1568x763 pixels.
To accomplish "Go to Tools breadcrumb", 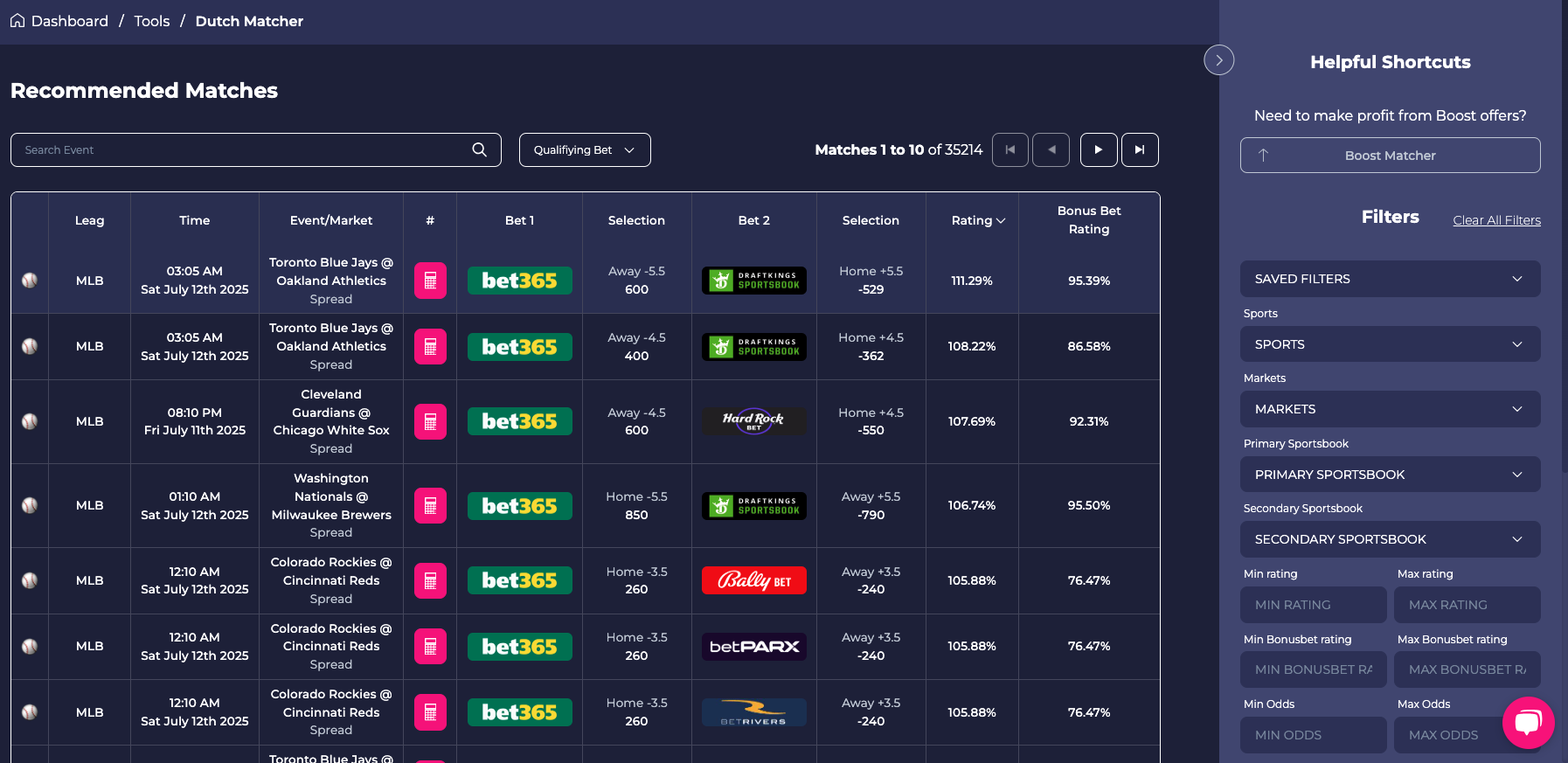I will [152, 21].
